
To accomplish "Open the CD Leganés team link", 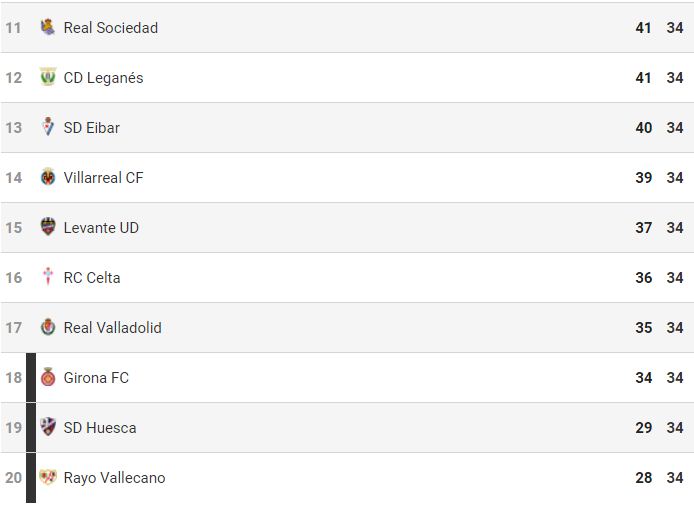I will (103, 78).
